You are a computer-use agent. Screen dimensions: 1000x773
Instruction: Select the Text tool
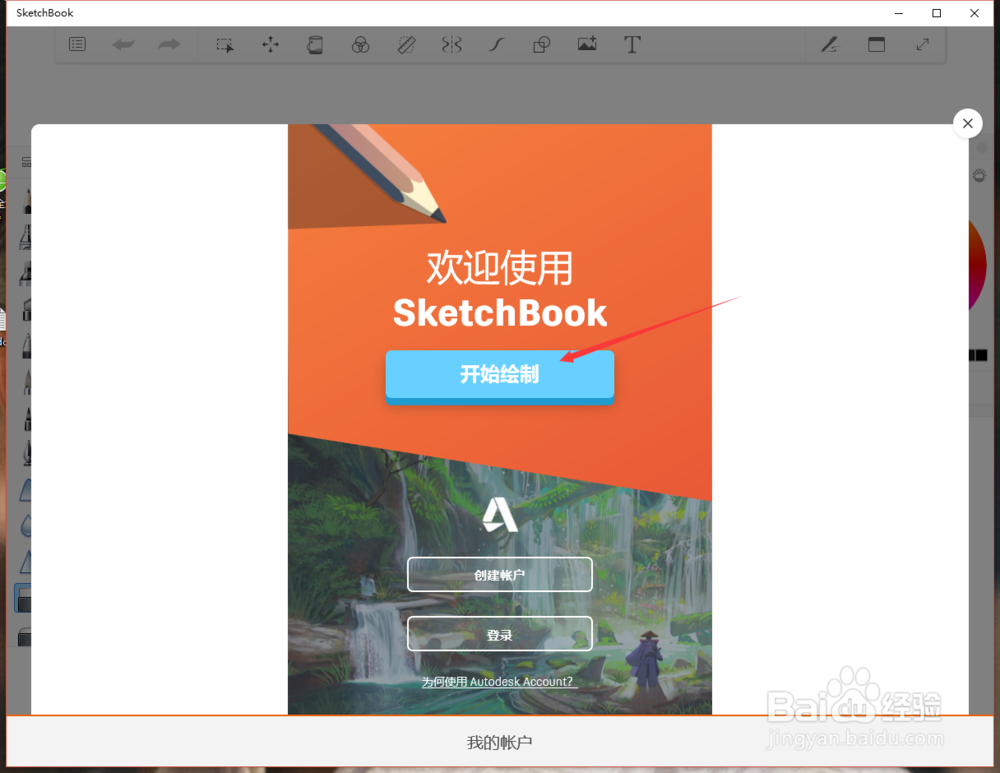[632, 45]
